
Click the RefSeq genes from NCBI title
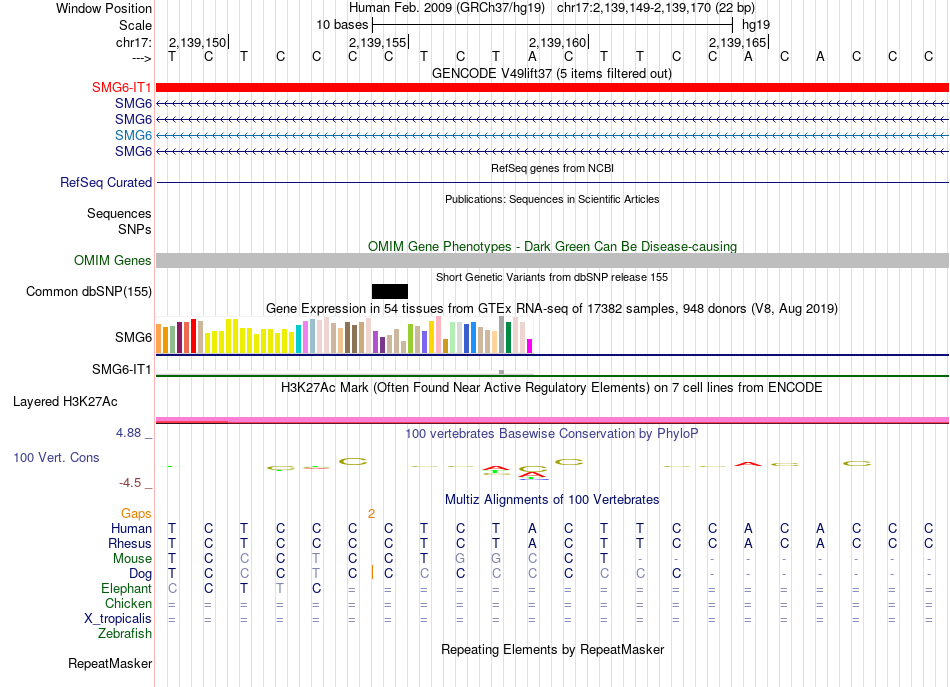tap(552, 168)
